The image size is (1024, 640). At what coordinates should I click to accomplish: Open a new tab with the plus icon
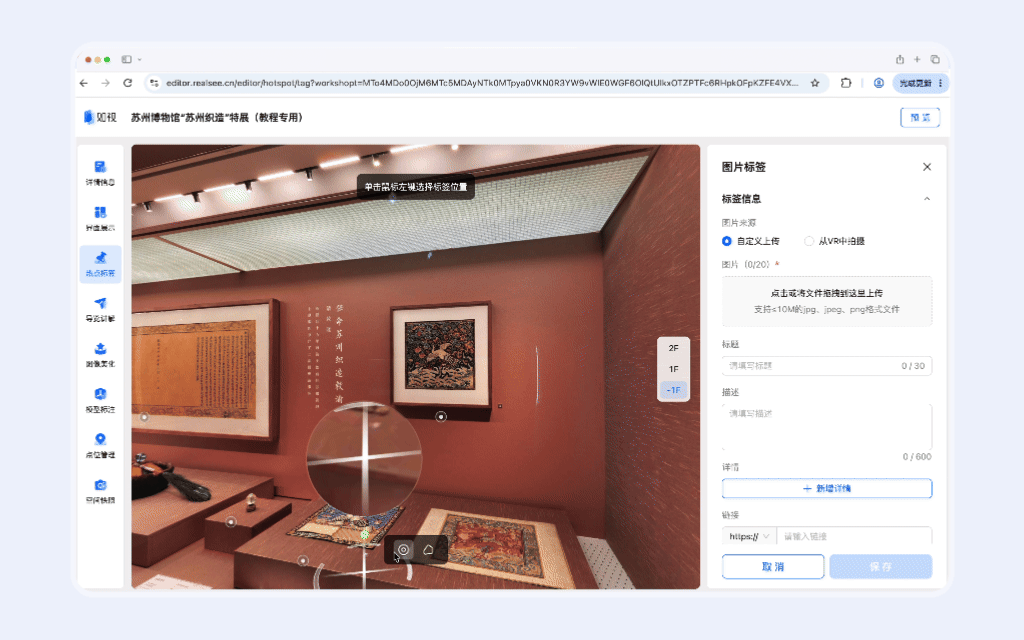coord(917,59)
